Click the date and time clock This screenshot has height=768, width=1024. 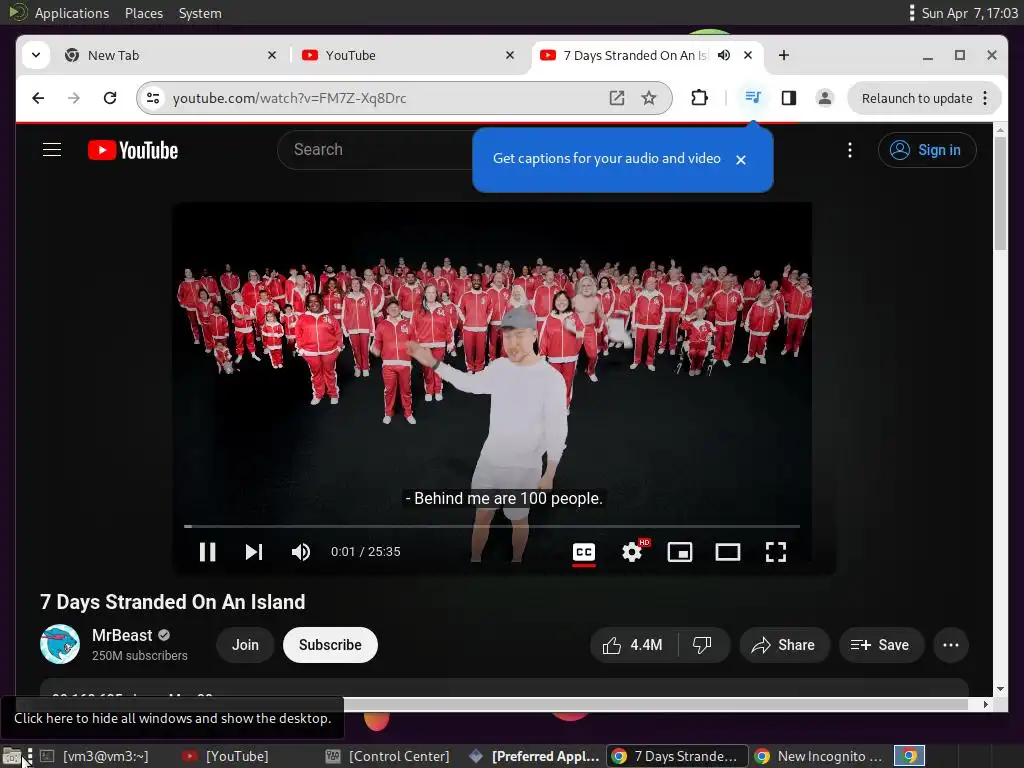click(969, 13)
